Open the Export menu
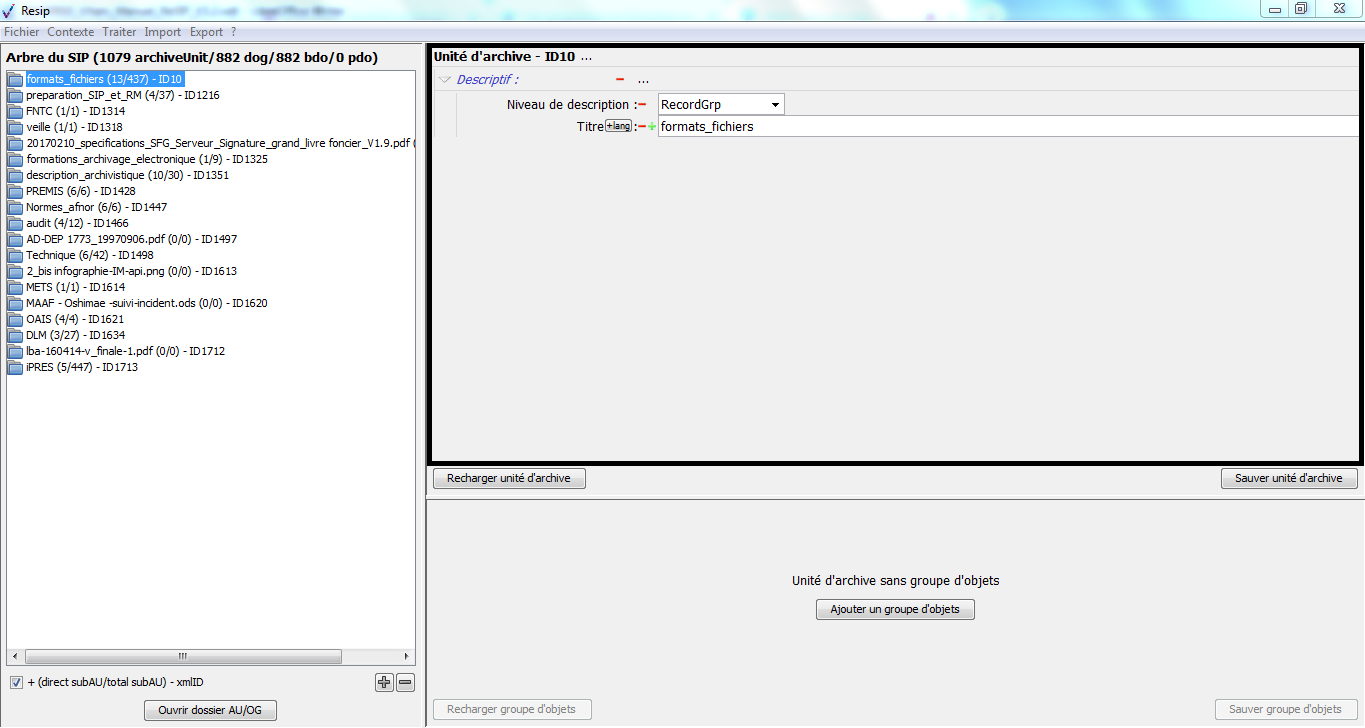Viewport: 1365px width, 728px height. pyautogui.click(x=206, y=32)
